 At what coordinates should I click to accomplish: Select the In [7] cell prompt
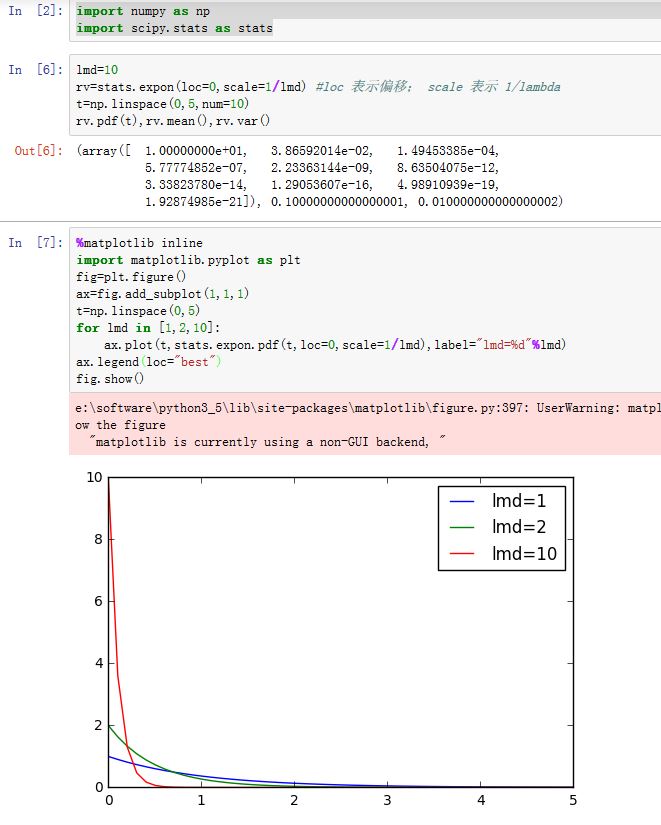(36, 243)
